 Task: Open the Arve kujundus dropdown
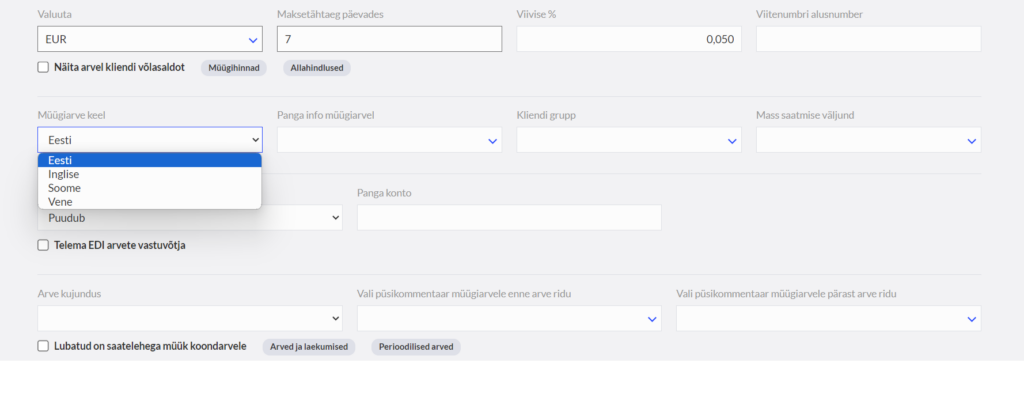[190, 318]
